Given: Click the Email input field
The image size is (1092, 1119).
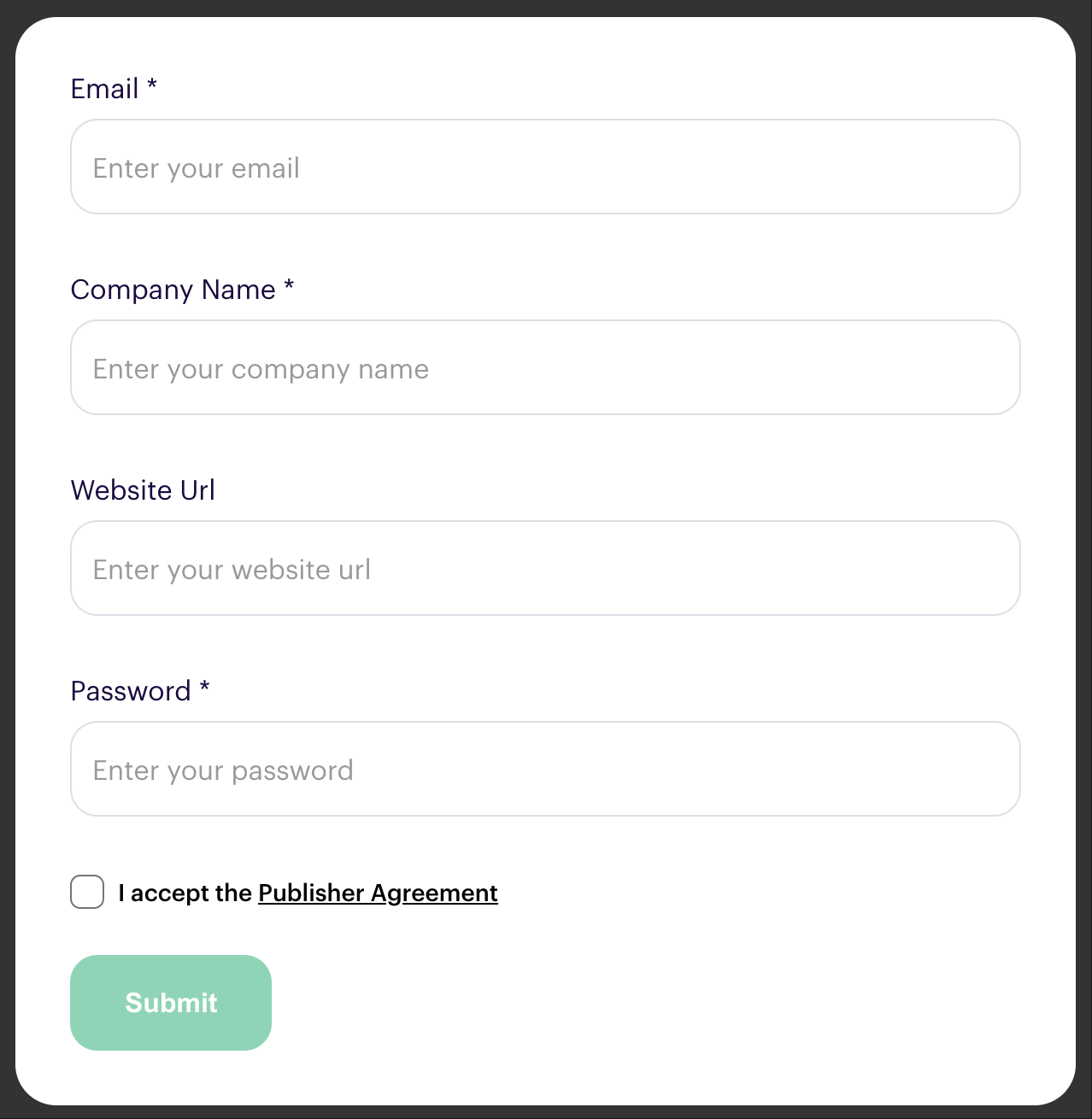Looking at the screenshot, I should [545, 167].
